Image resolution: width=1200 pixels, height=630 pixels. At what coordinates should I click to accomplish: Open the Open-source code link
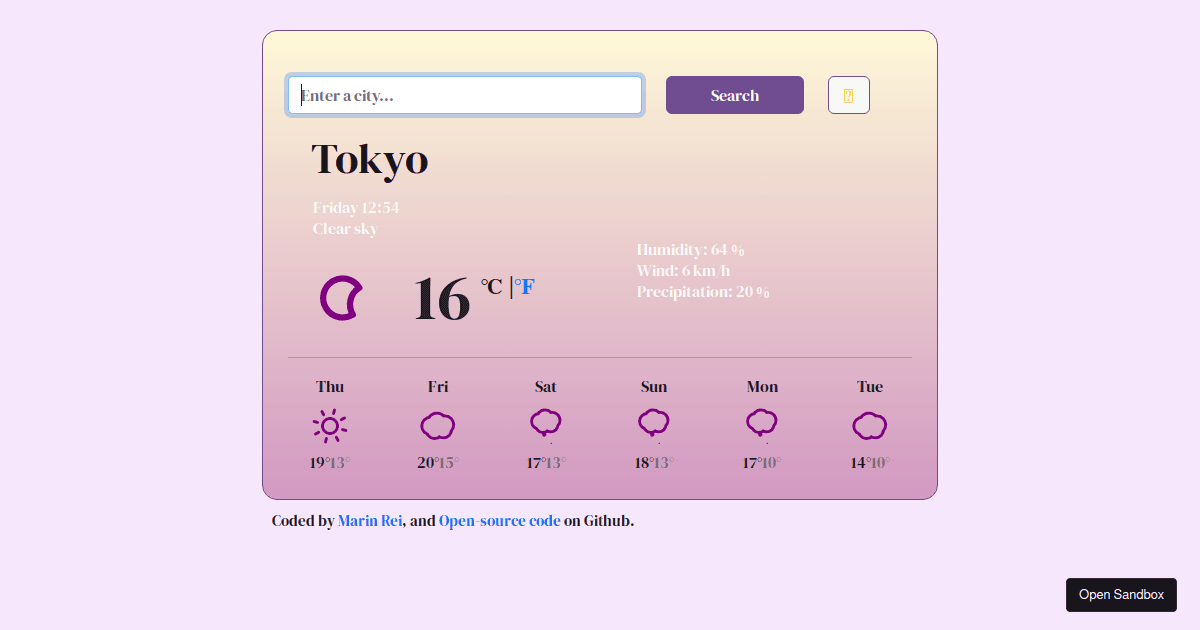[x=499, y=520]
